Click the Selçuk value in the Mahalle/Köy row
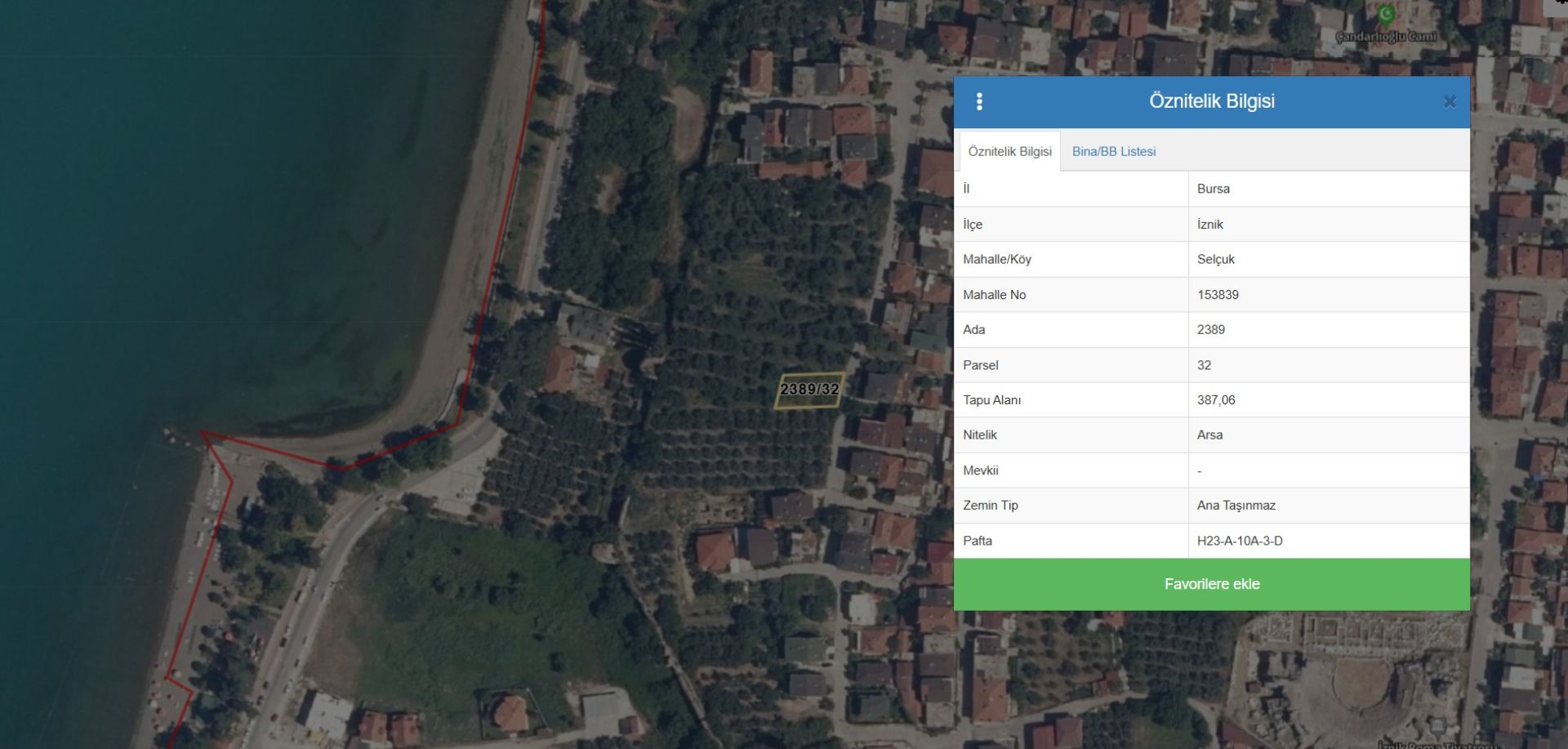The image size is (1568, 749). click(1215, 259)
